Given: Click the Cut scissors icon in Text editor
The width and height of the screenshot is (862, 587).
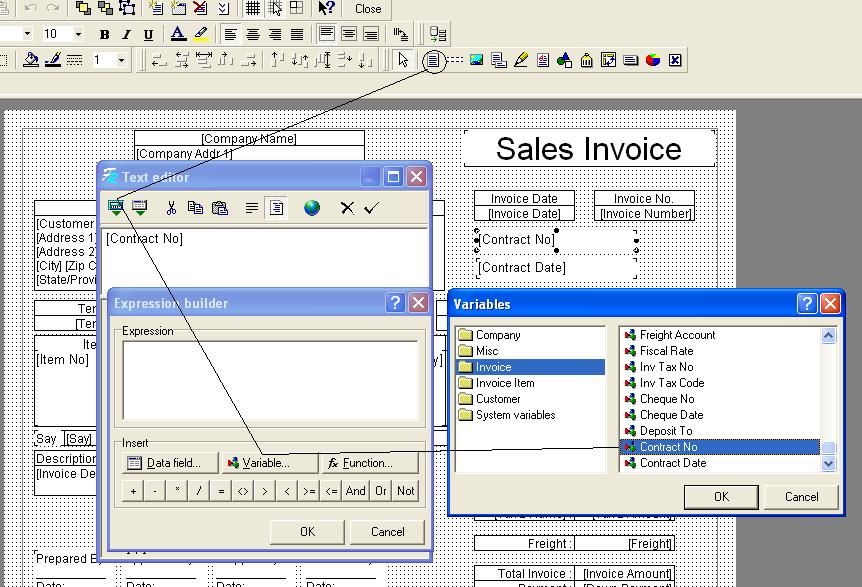Looking at the screenshot, I should click(x=171, y=208).
